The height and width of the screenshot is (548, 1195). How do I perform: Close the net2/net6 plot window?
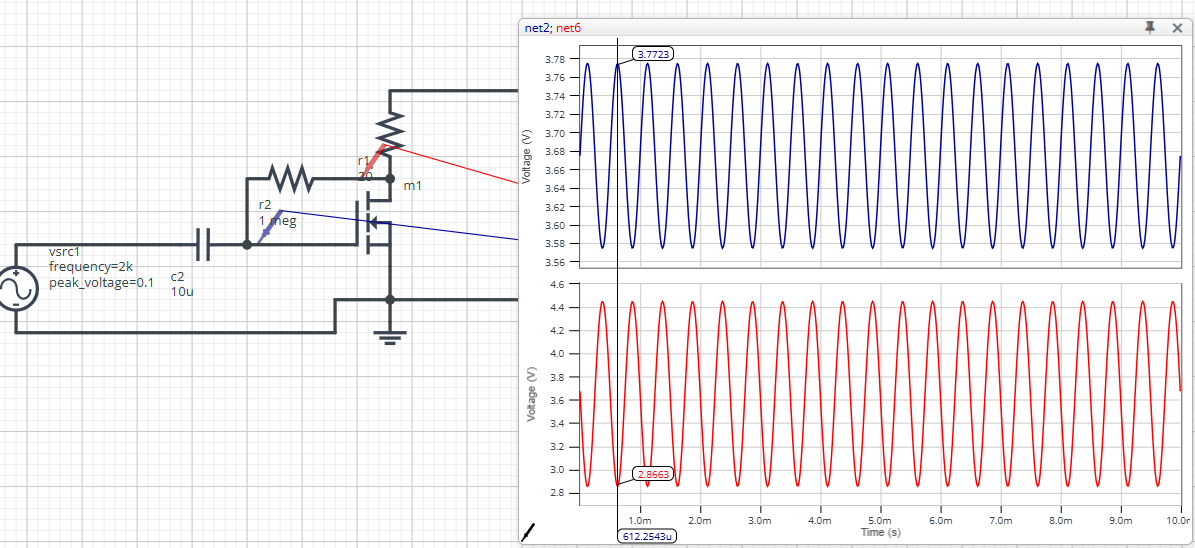coord(1177,28)
